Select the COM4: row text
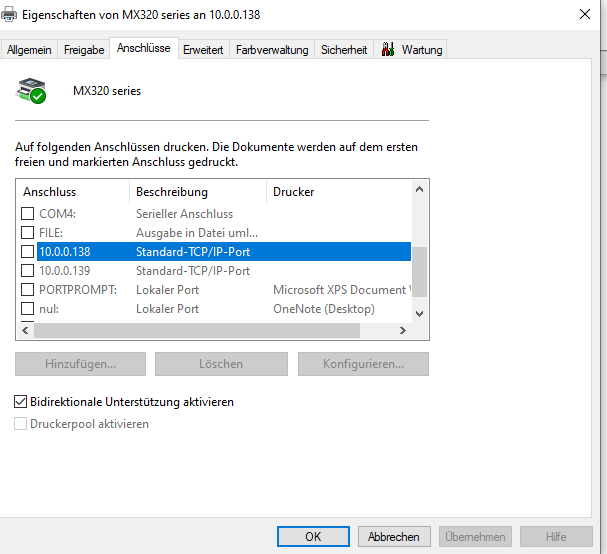The height and width of the screenshot is (554, 607). [58, 214]
